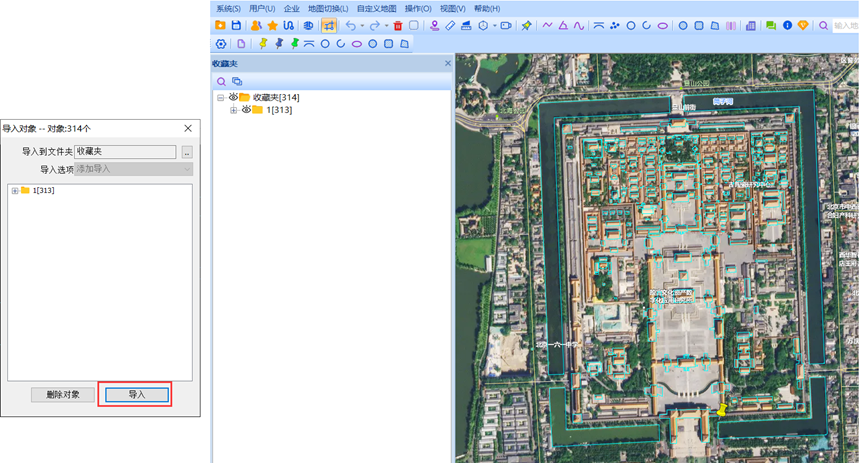Expand the 1[313] folder in the 收藏夹 panel
The image size is (861, 463).
(233, 110)
